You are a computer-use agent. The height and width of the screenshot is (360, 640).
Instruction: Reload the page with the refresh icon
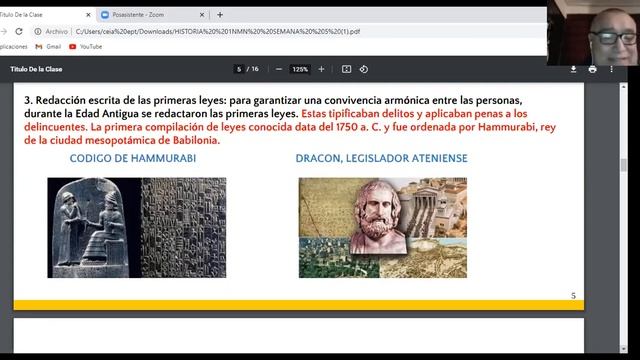coord(19,31)
